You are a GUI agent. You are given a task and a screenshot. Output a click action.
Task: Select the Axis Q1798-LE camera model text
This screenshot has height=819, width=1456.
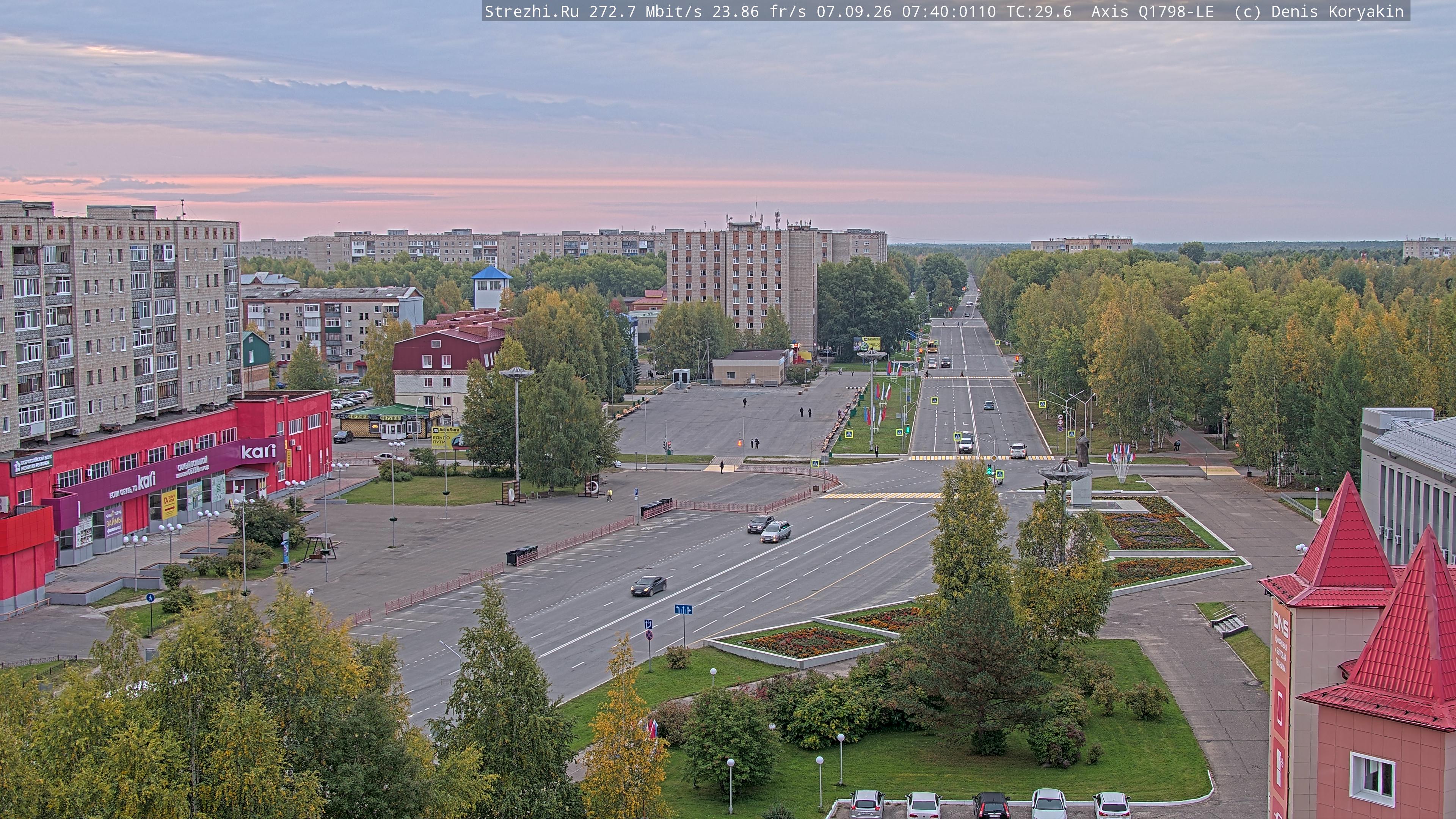[1153, 11]
